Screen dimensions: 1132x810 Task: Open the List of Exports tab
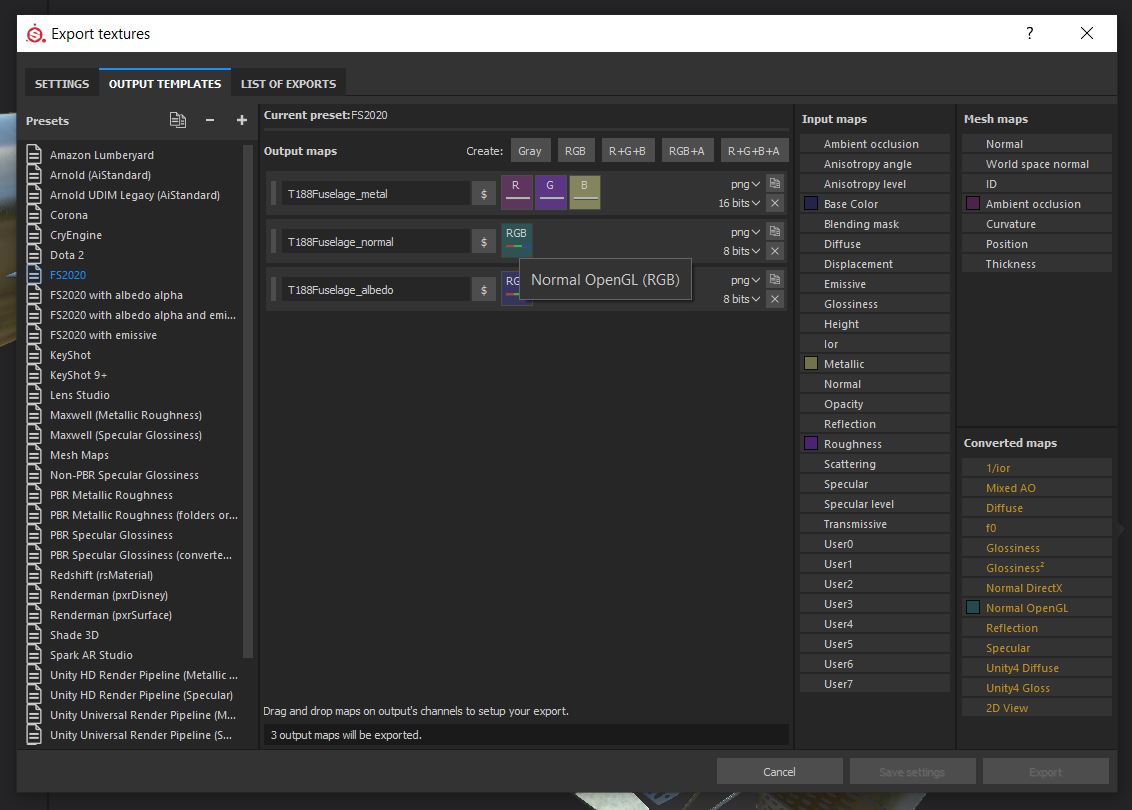[x=288, y=84]
